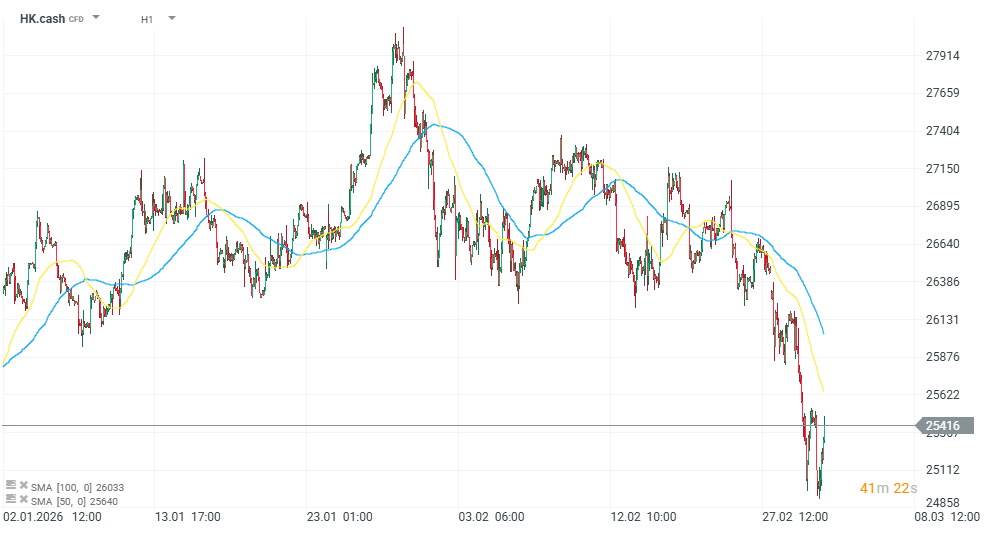986x533 pixels.
Task: Click the candle countdown timer
Action: (x=888, y=488)
